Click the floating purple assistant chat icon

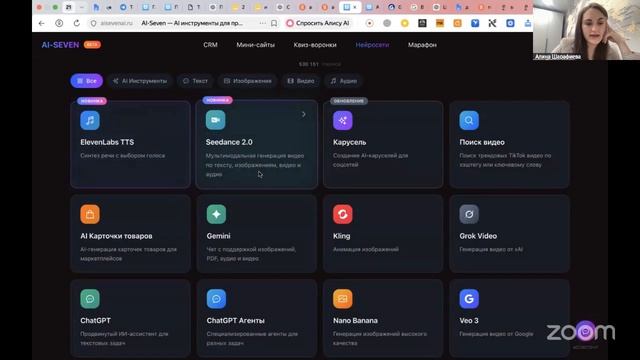[x=585, y=331]
